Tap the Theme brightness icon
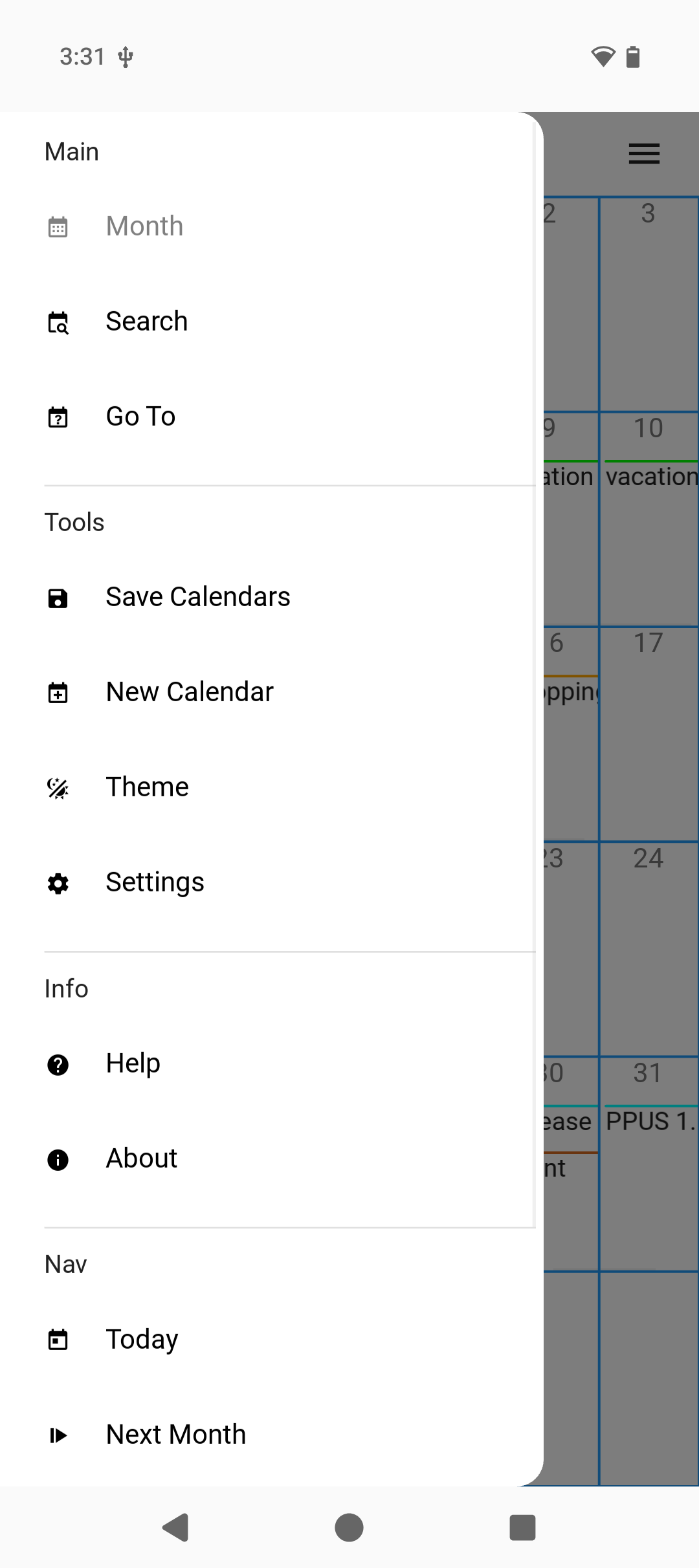Screen dimensions: 699x1568 tap(58, 788)
